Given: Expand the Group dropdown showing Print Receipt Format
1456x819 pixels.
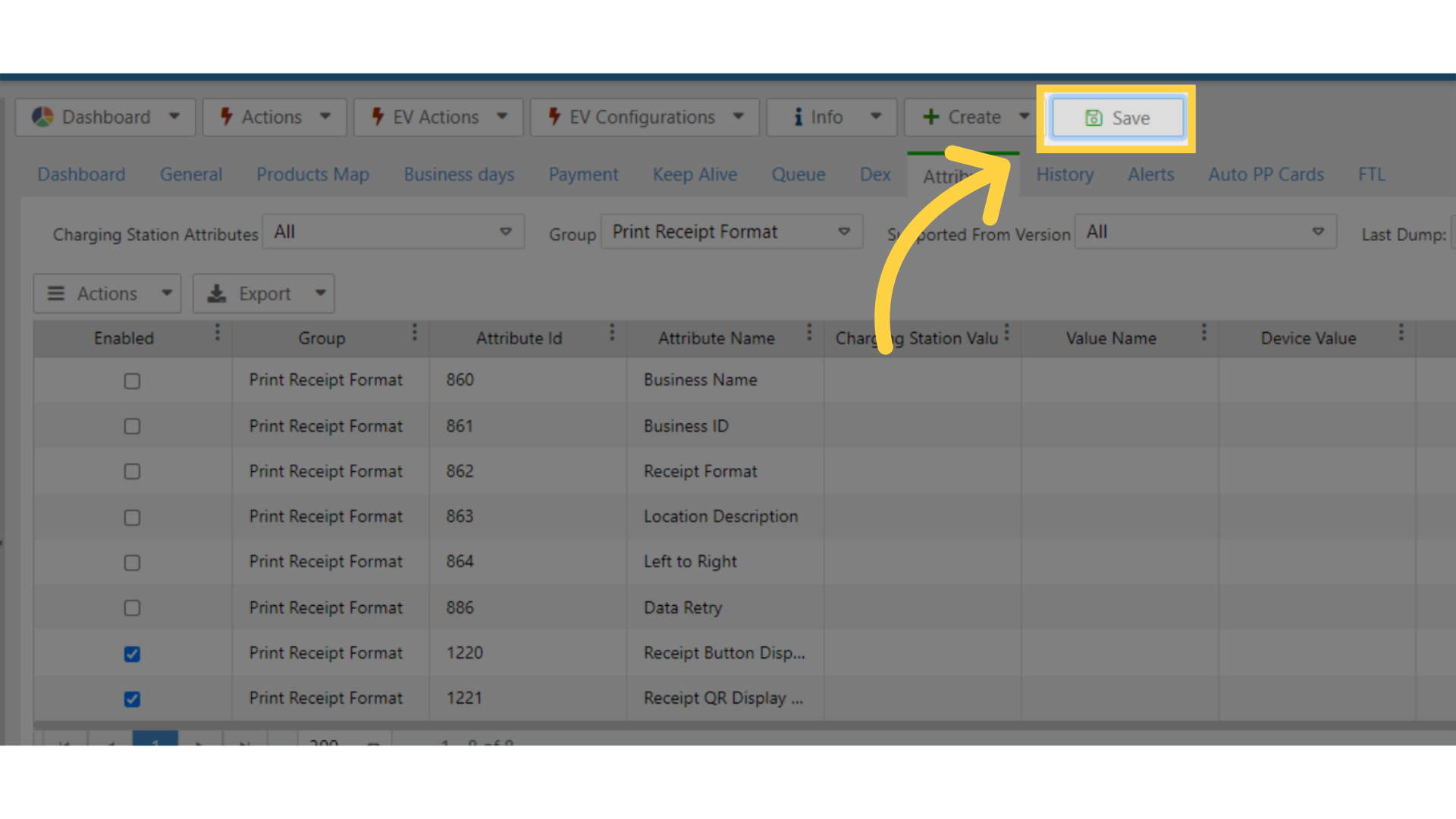Looking at the screenshot, I should pos(732,232).
